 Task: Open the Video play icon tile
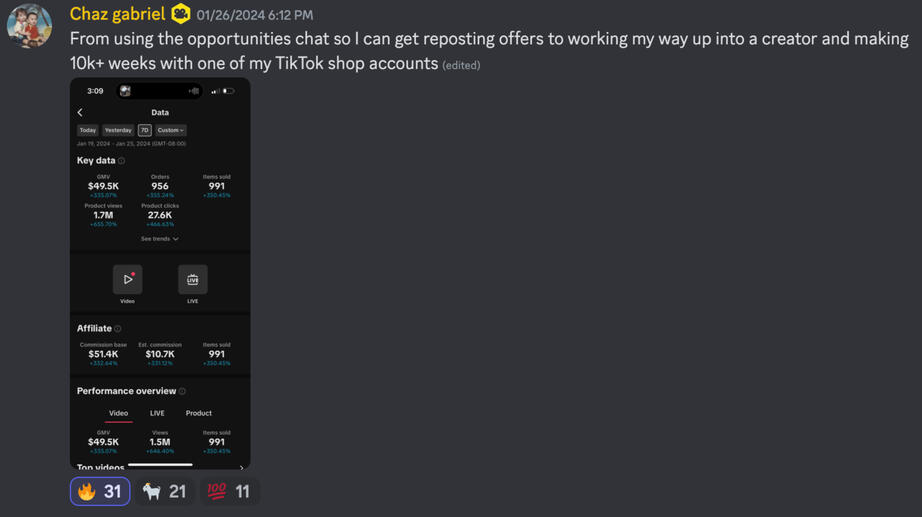127,280
